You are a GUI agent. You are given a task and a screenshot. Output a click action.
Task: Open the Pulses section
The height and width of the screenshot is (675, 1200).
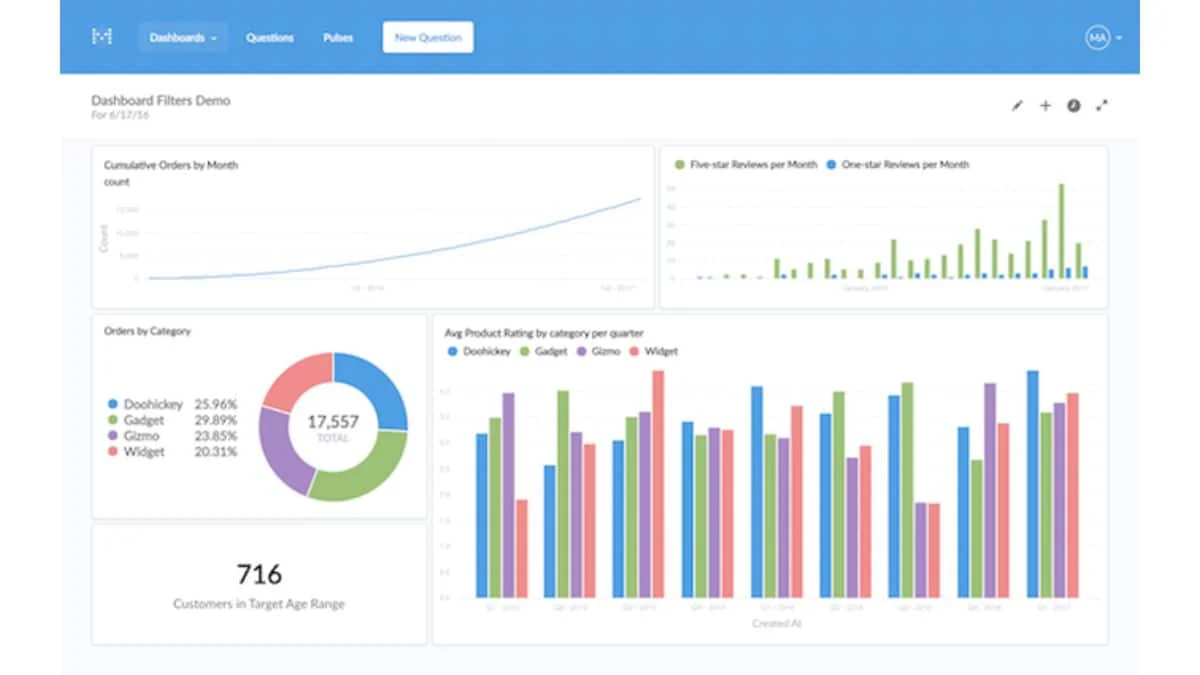tap(338, 38)
